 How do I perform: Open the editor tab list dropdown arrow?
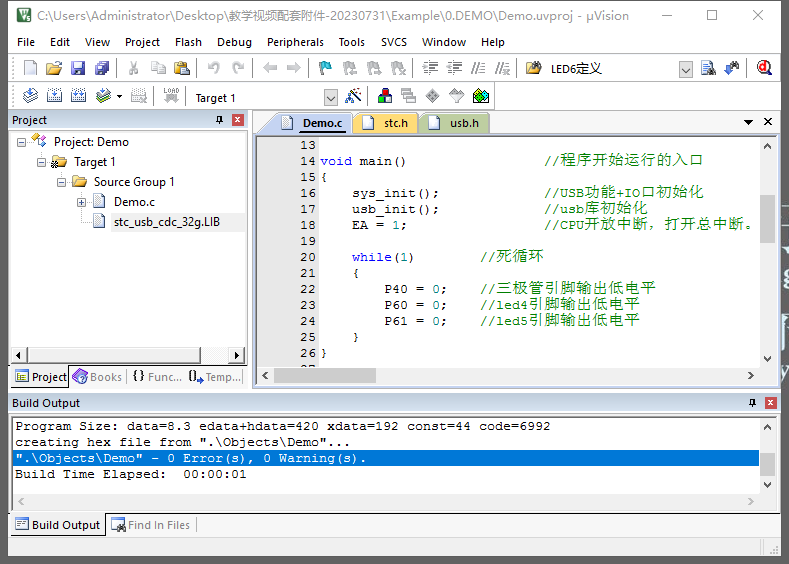tap(748, 122)
